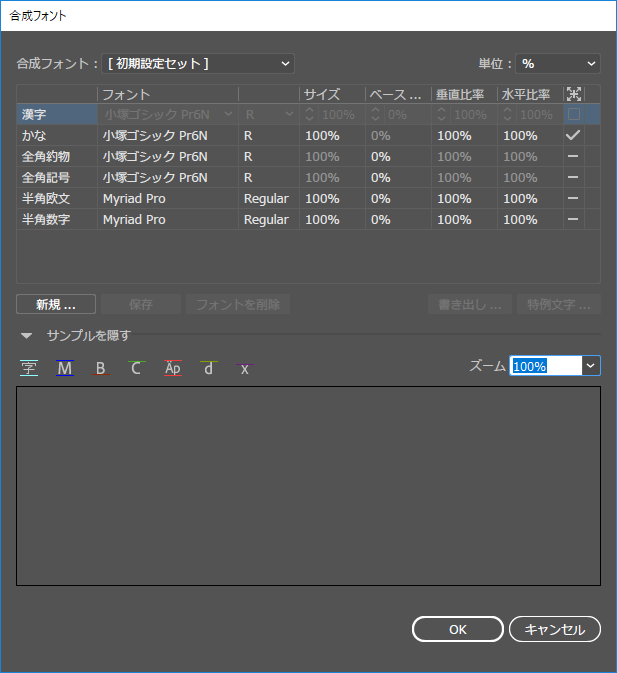This screenshot has width=617, height=673.
Task: Click baseline 0% in 全角約物 row
Action: pyautogui.click(x=381, y=157)
